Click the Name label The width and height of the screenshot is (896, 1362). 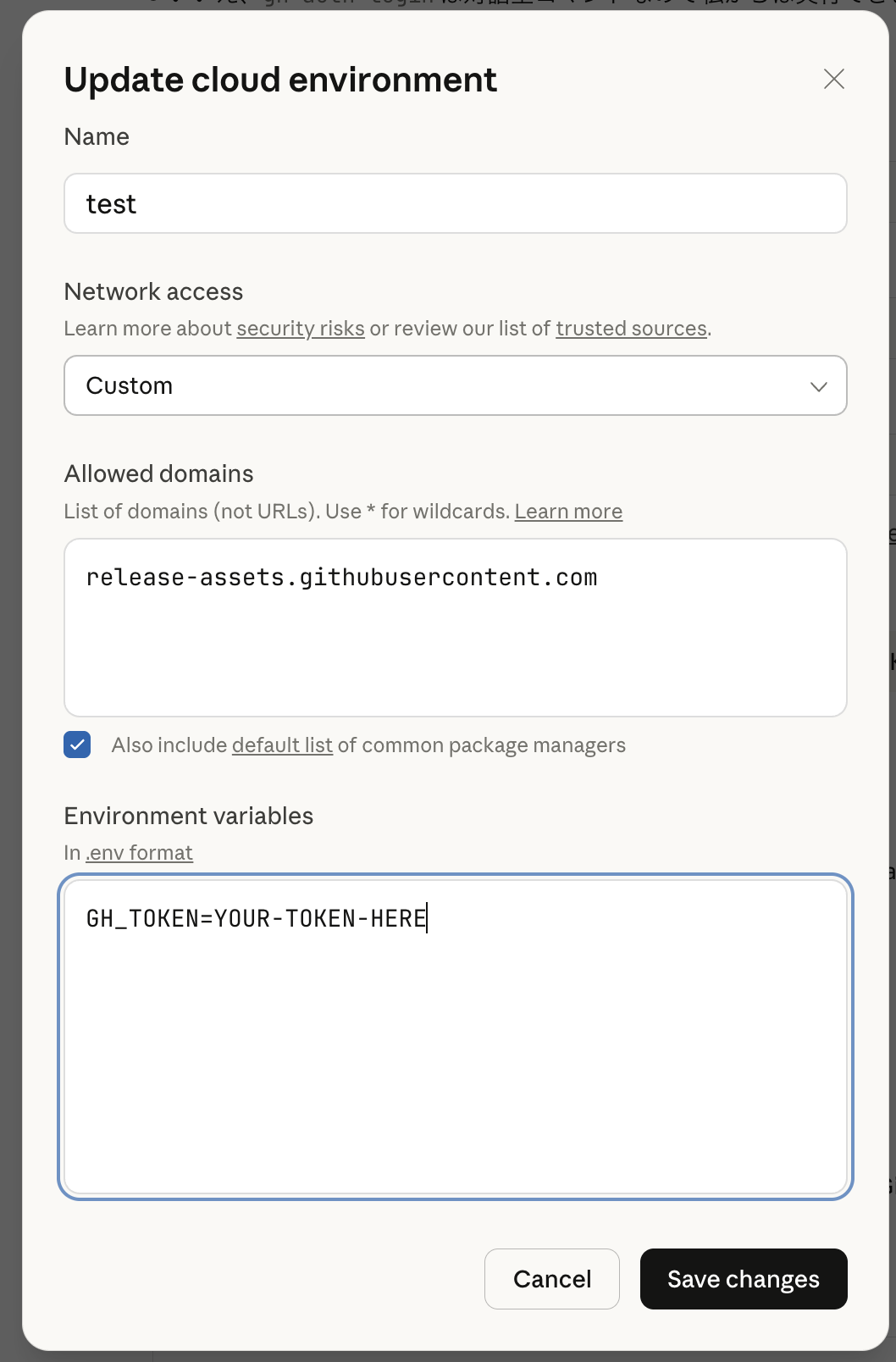click(97, 137)
